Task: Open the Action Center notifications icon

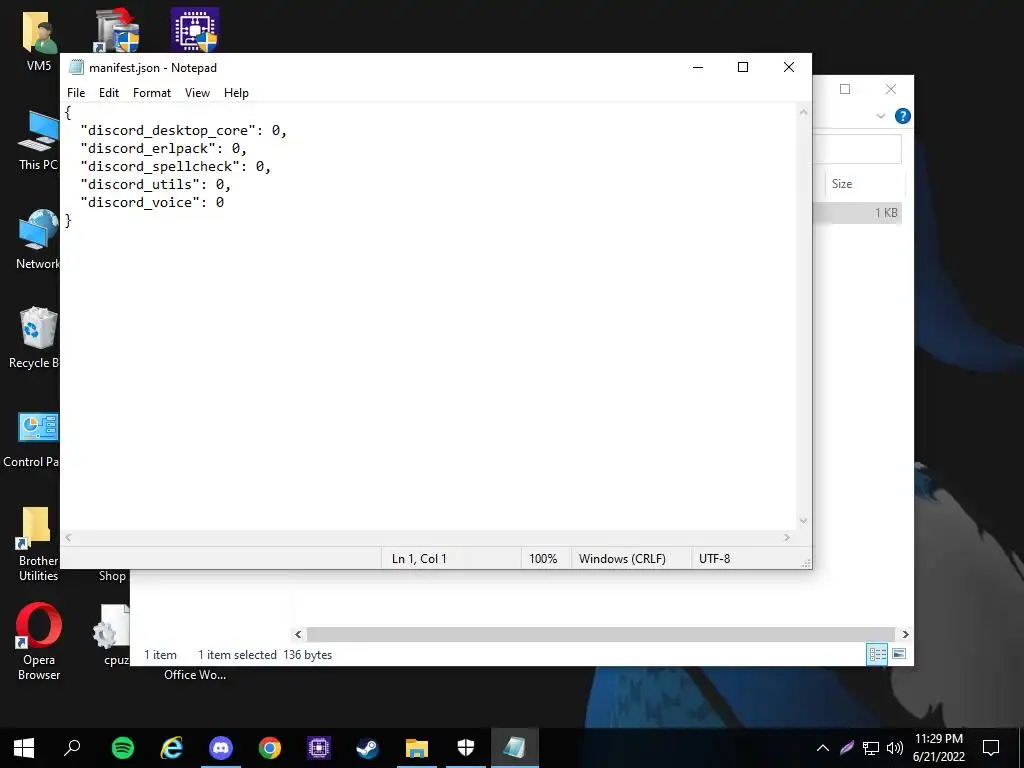Action: point(991,748)
